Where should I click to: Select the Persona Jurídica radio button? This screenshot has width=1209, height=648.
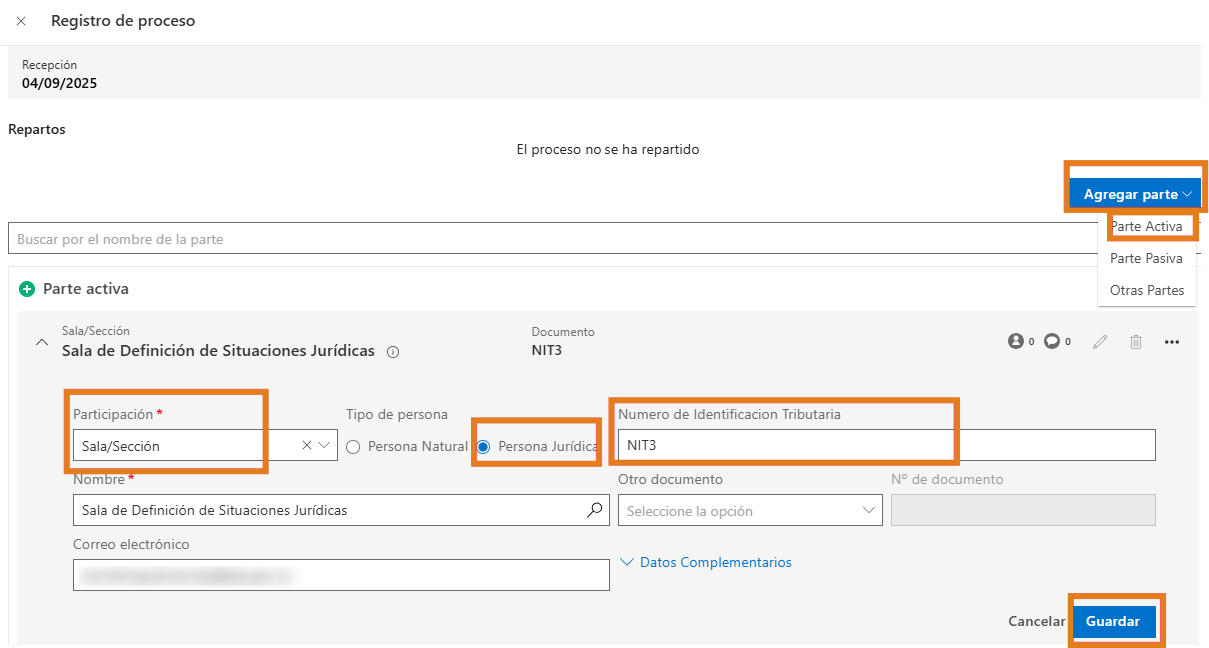point(483,447)
